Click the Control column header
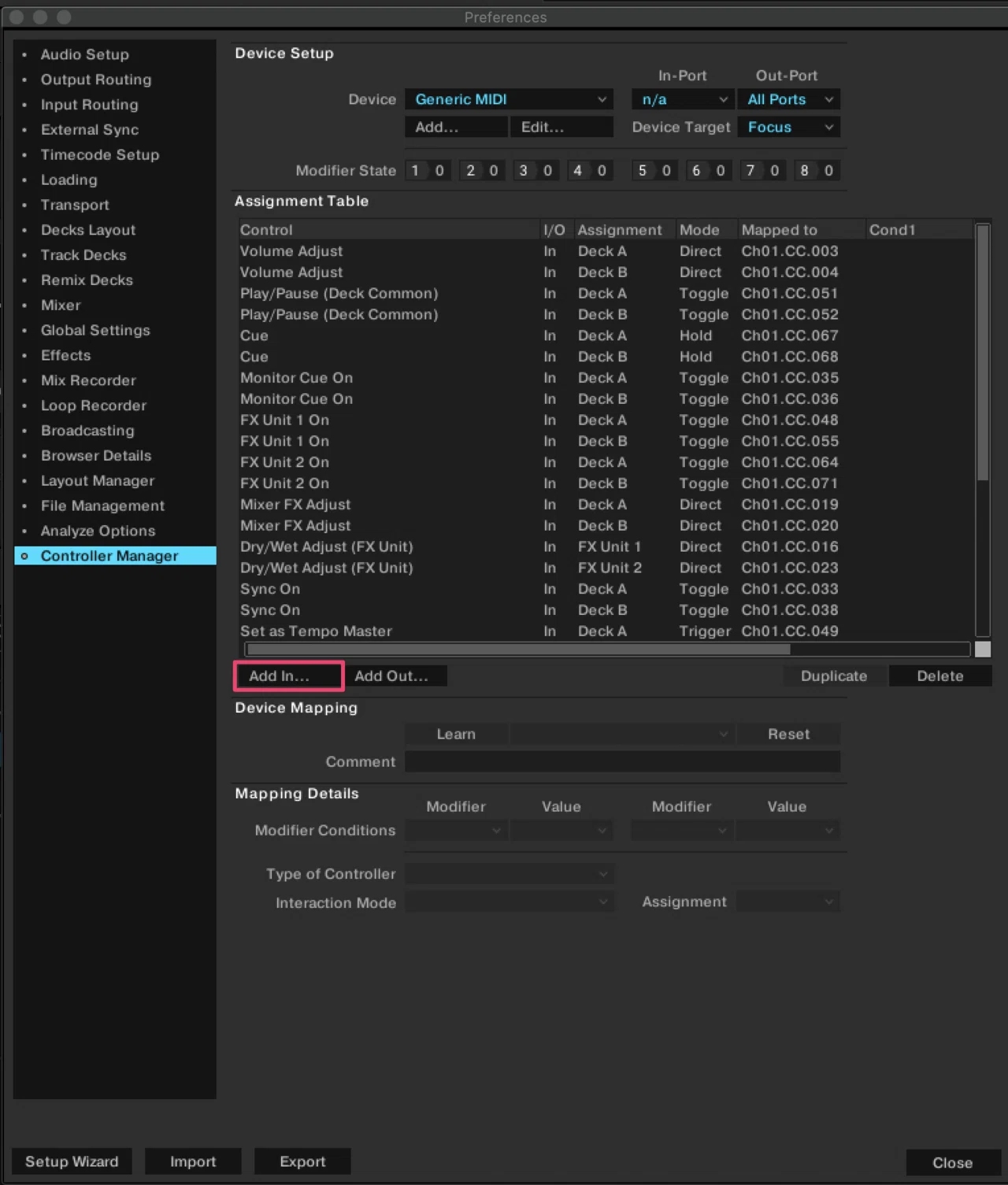 click(x=389, y=230)
